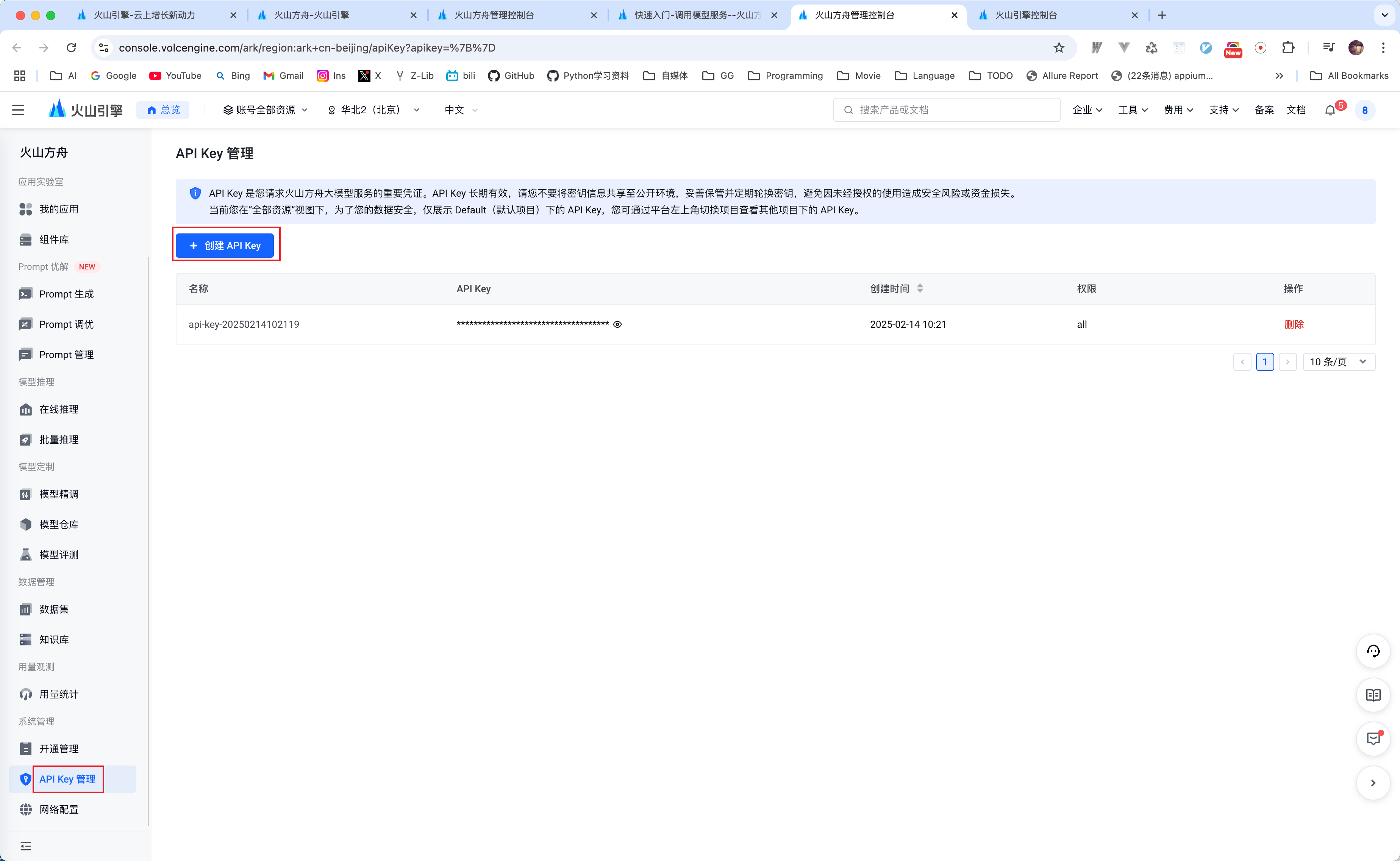The width and height of the screenshot is (1400, 861).
Task: Open the bili bookmark
Action: tap(461, 76)
